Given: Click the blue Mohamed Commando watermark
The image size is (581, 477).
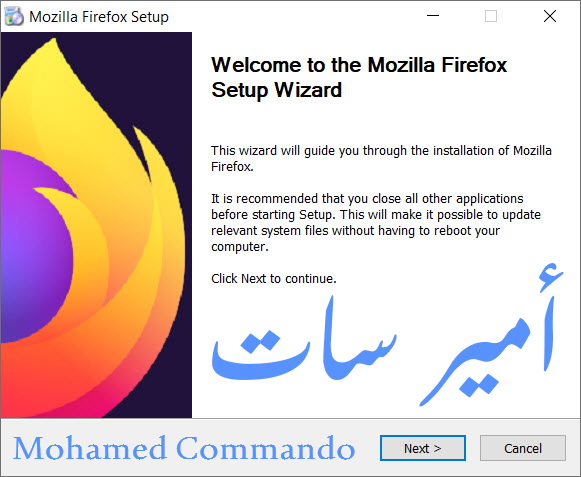Looking at the screenshot, I should (x=184, y=448).
